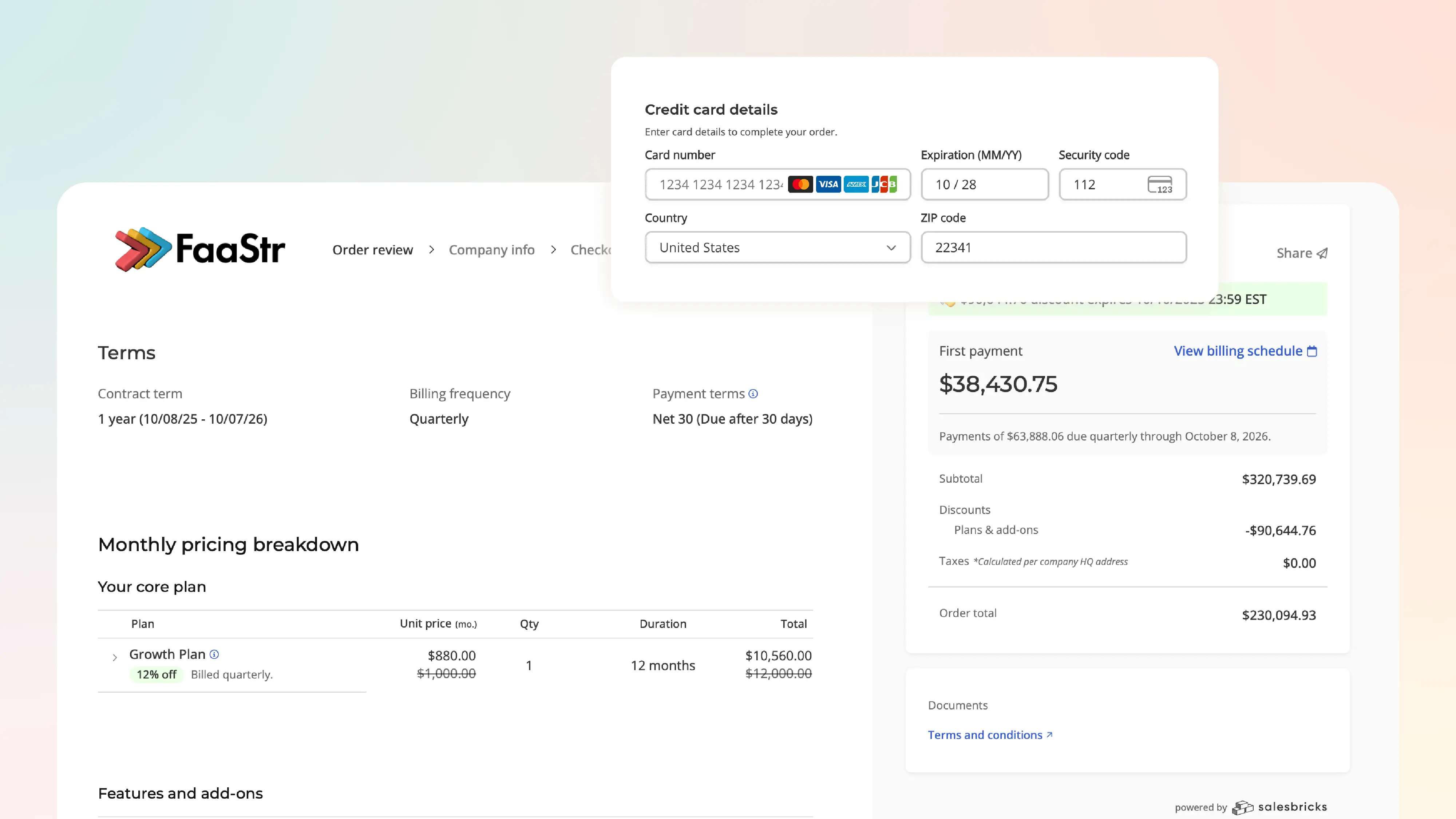
Task: Click the Share button
Action: point(1301,253)
